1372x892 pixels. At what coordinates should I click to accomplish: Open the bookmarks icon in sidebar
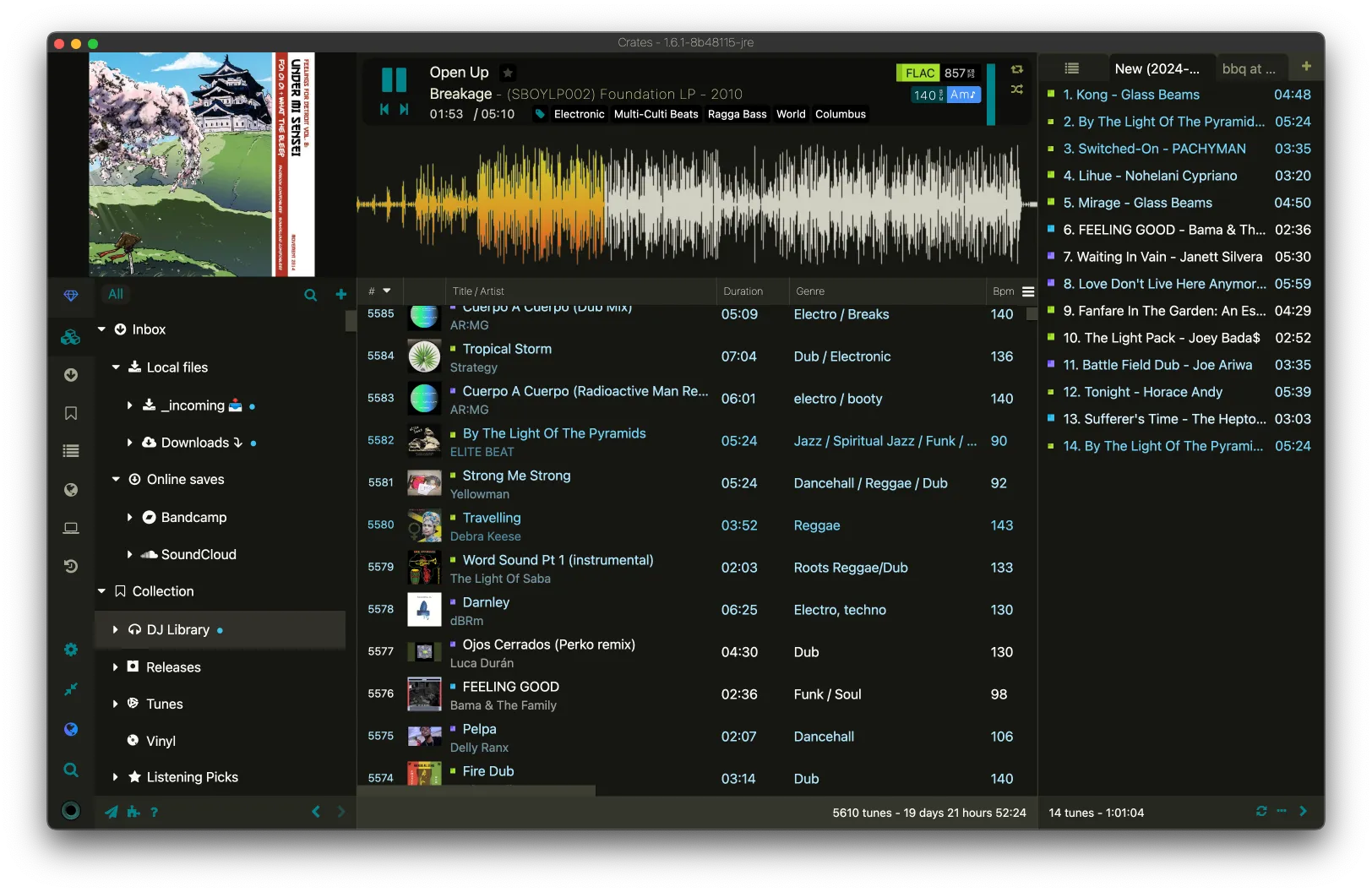(x=71, y=413)
